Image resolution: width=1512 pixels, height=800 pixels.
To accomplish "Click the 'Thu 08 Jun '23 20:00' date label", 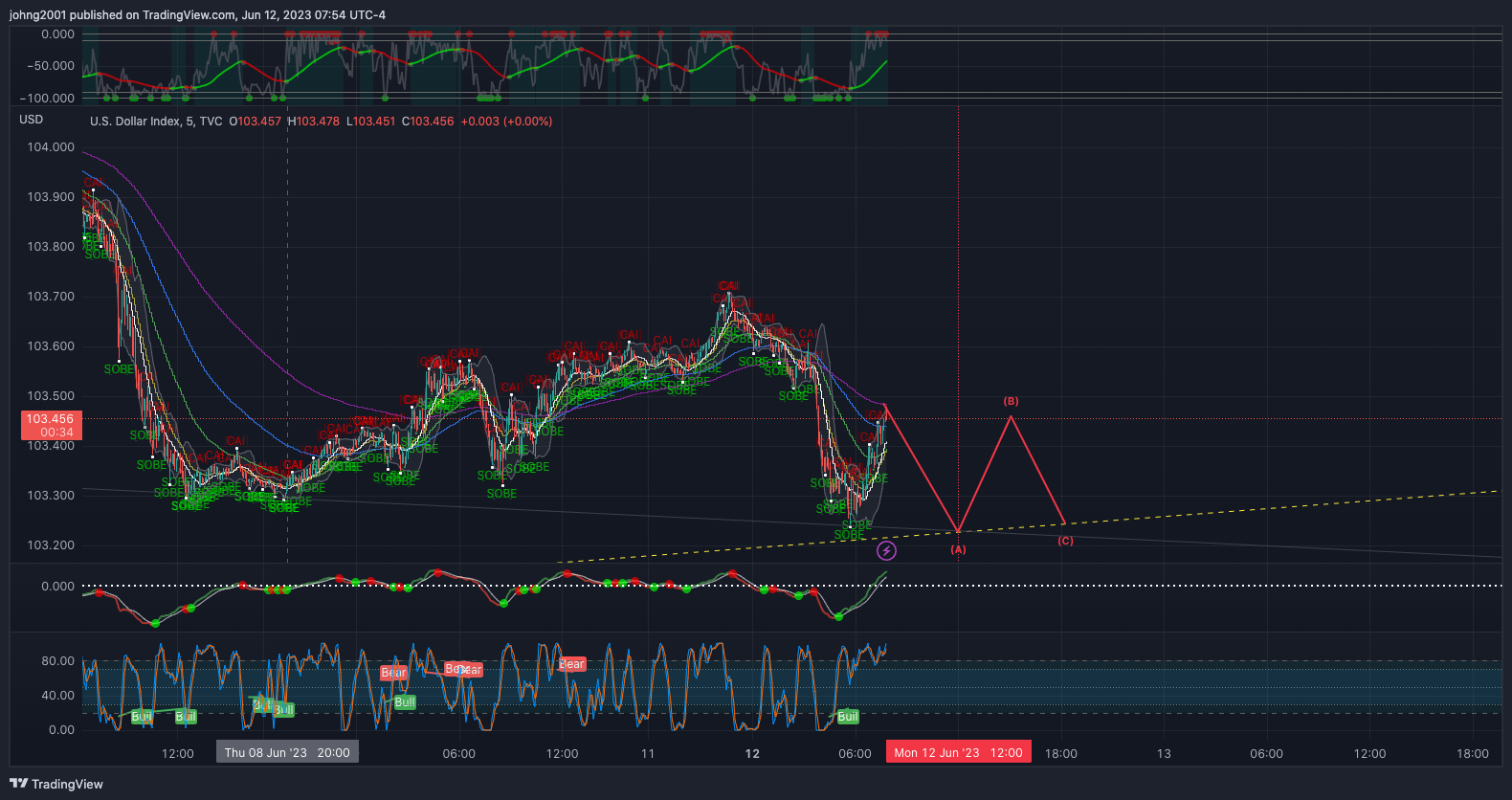I will [x=287, y=752].
